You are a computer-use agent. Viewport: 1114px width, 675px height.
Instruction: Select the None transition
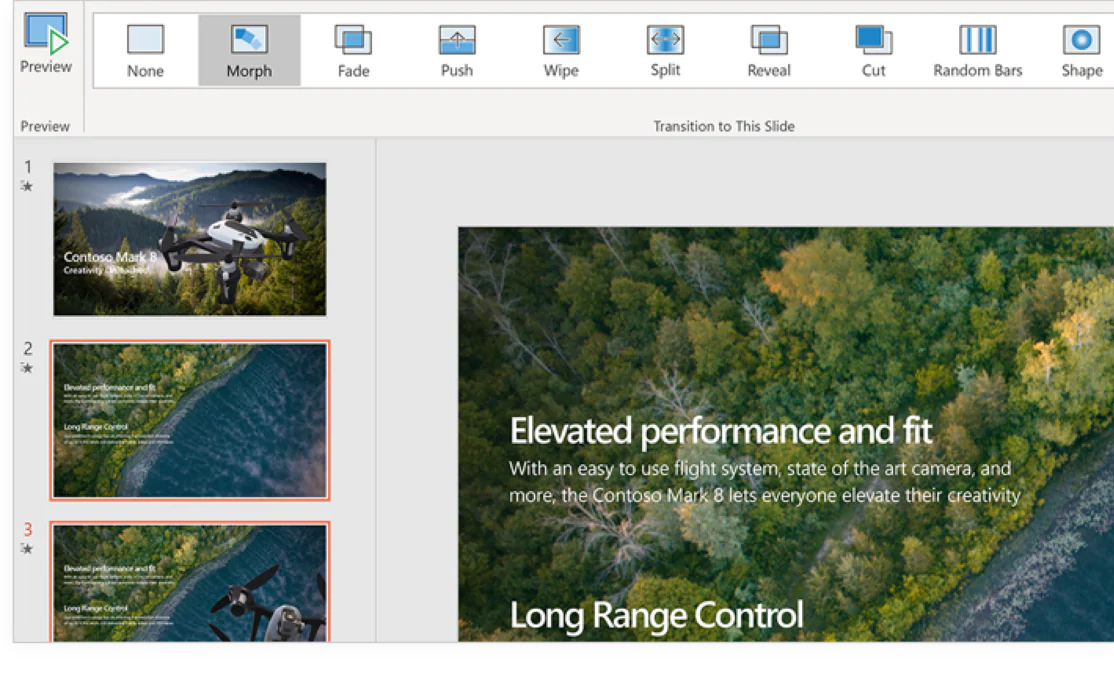pos(145,50)
